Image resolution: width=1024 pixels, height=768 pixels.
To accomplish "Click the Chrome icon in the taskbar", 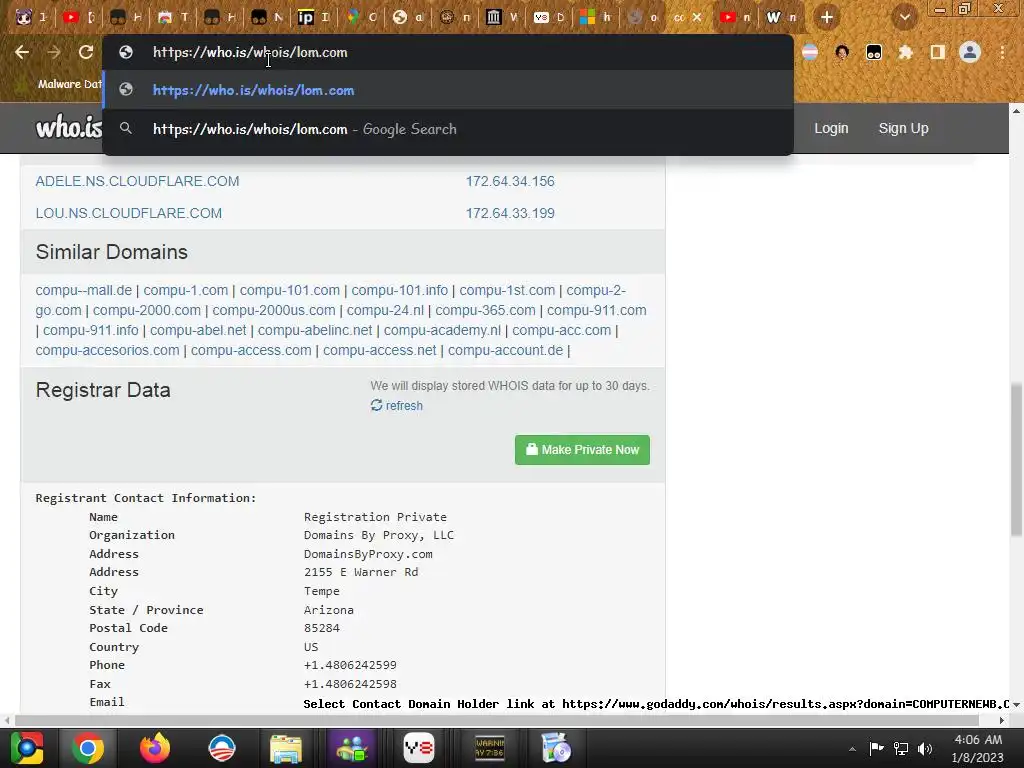I will [88, 748].
